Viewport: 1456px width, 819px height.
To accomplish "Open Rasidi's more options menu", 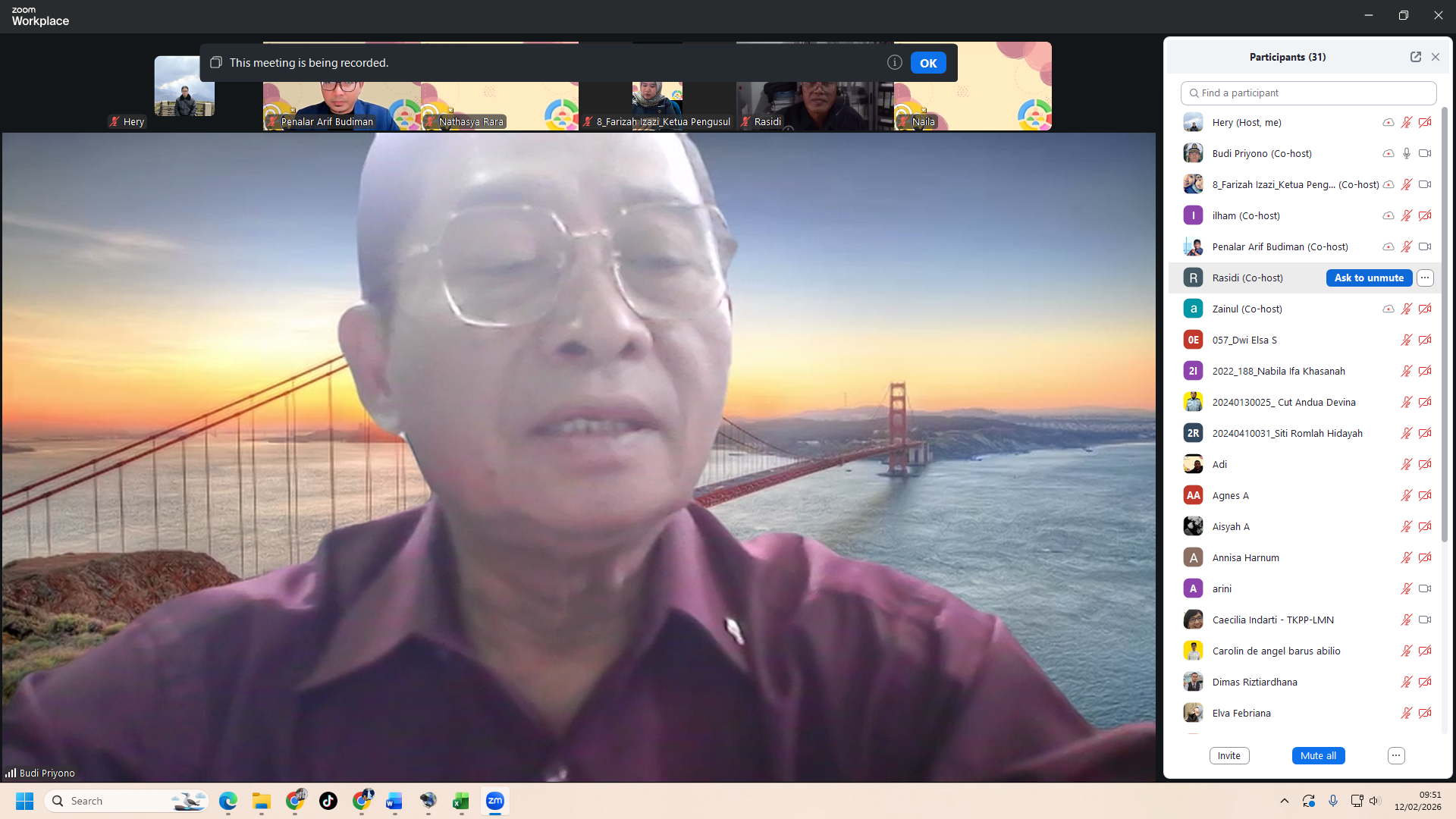I will click(x=1425, y=278).
